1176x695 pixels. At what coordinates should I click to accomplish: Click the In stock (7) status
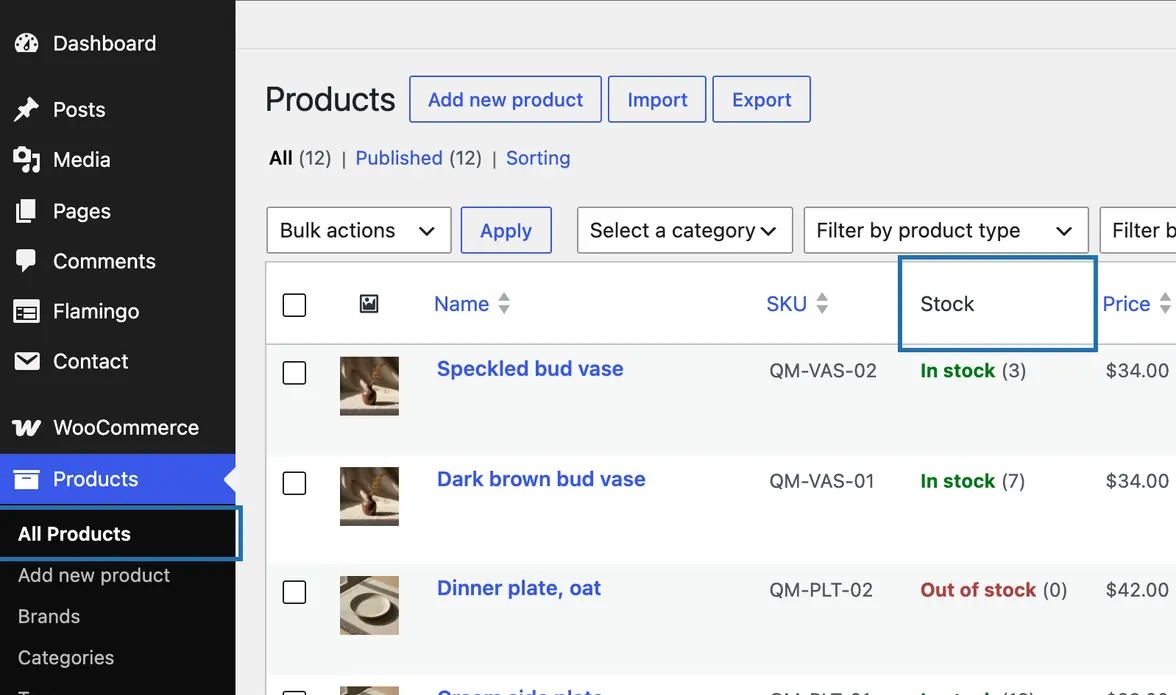coord(972,481)
